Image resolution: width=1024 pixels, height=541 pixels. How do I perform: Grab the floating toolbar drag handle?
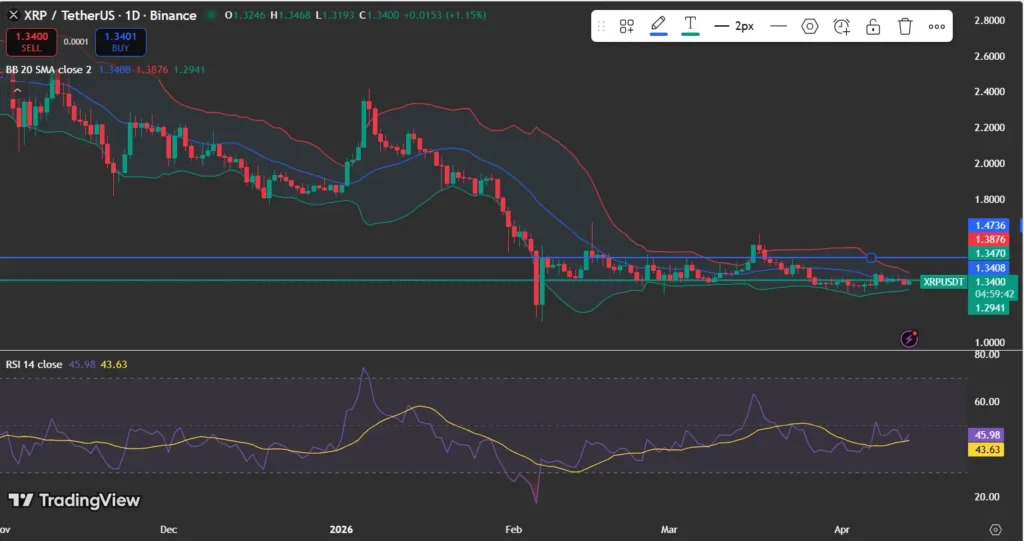click(x=601, y=26)
